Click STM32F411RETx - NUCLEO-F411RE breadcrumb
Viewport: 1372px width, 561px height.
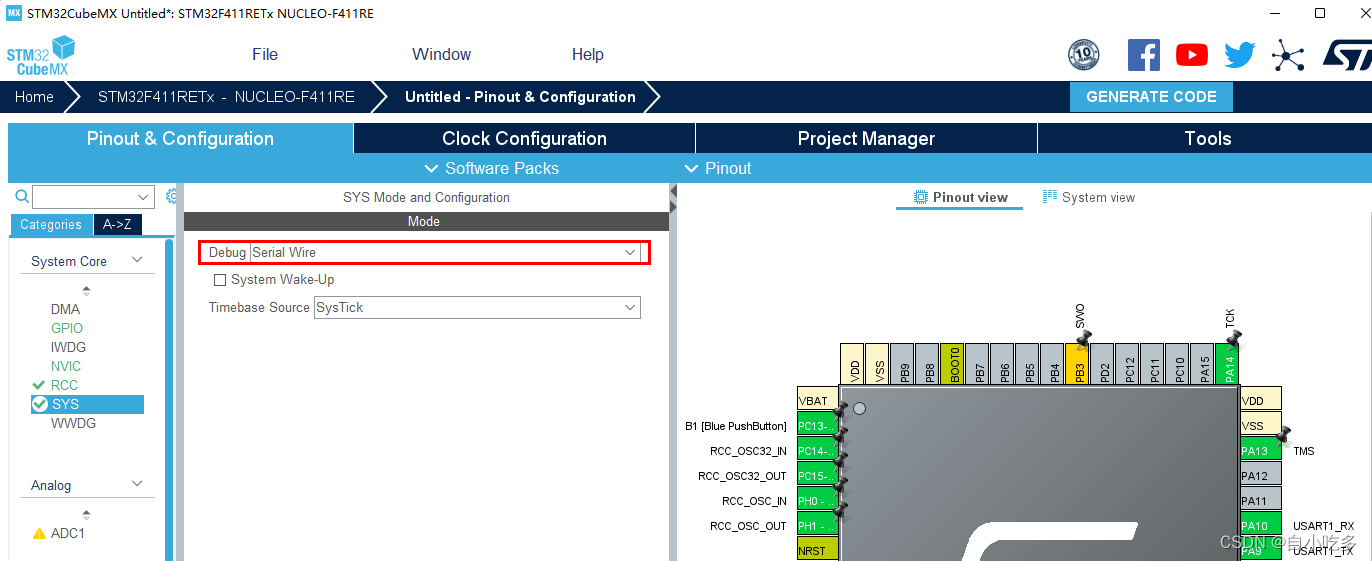pyautogui.click(x=226, y=97)
